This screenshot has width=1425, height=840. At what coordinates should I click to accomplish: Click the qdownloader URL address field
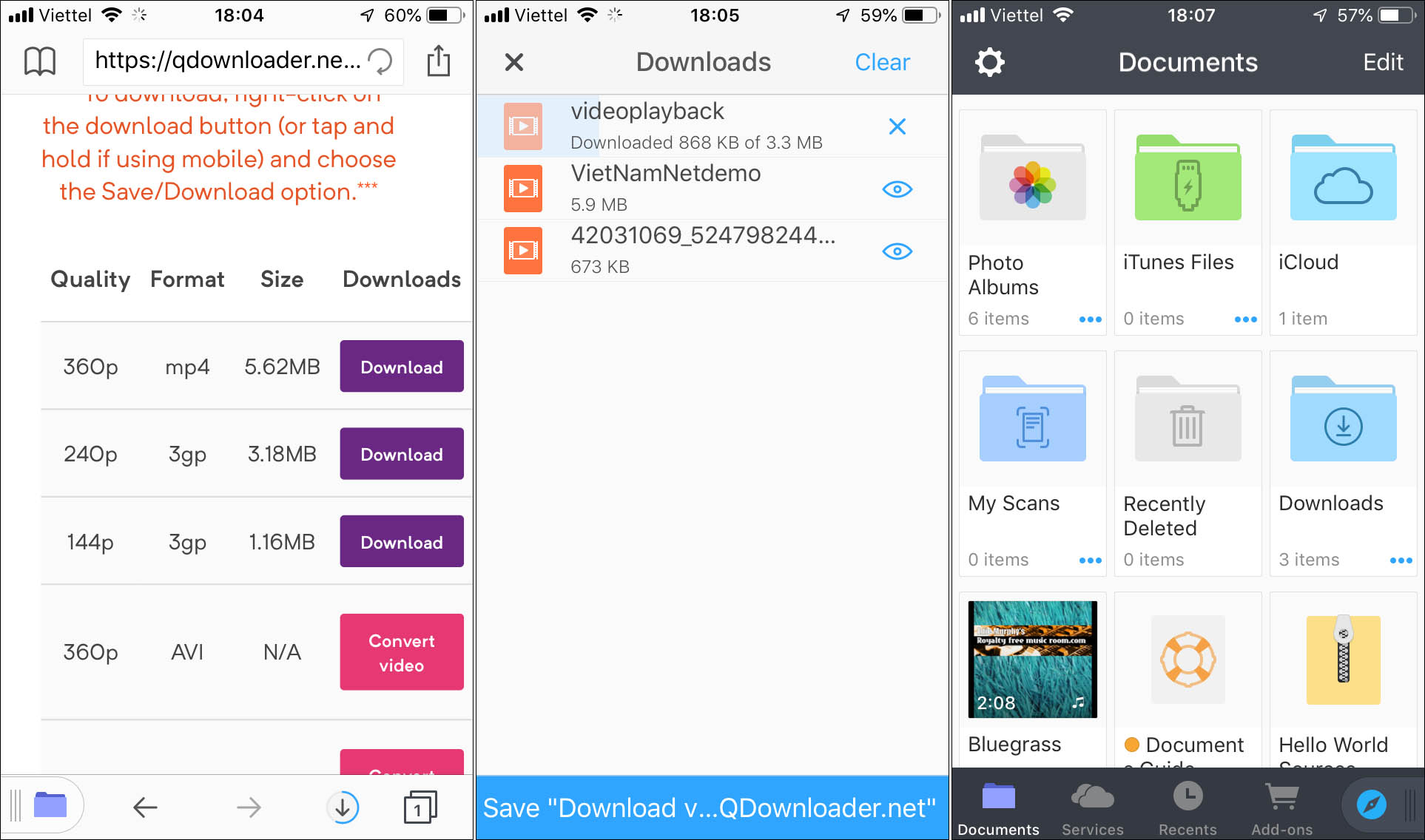point(243,61)
